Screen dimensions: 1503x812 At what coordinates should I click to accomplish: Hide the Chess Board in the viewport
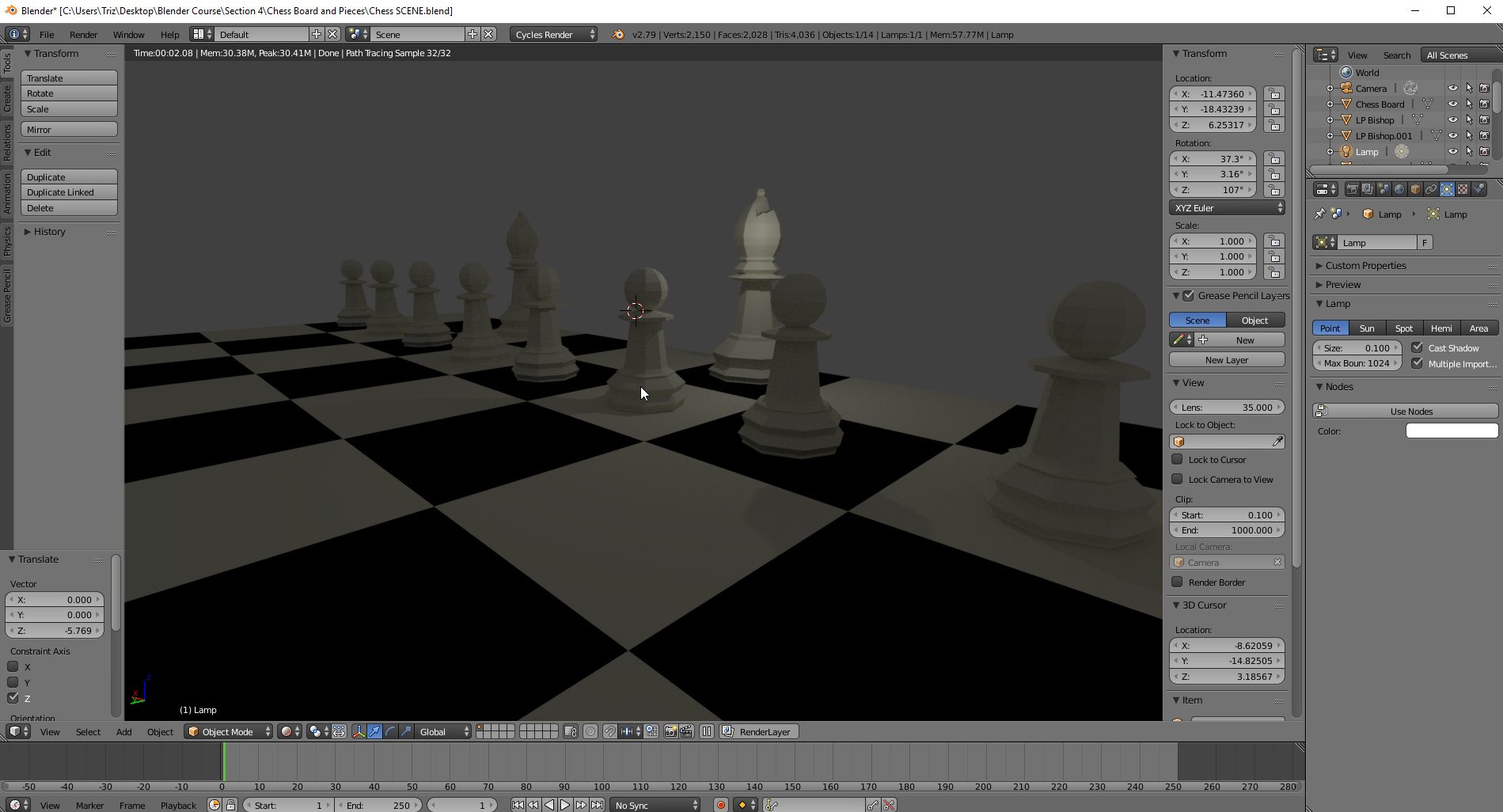1452,104
